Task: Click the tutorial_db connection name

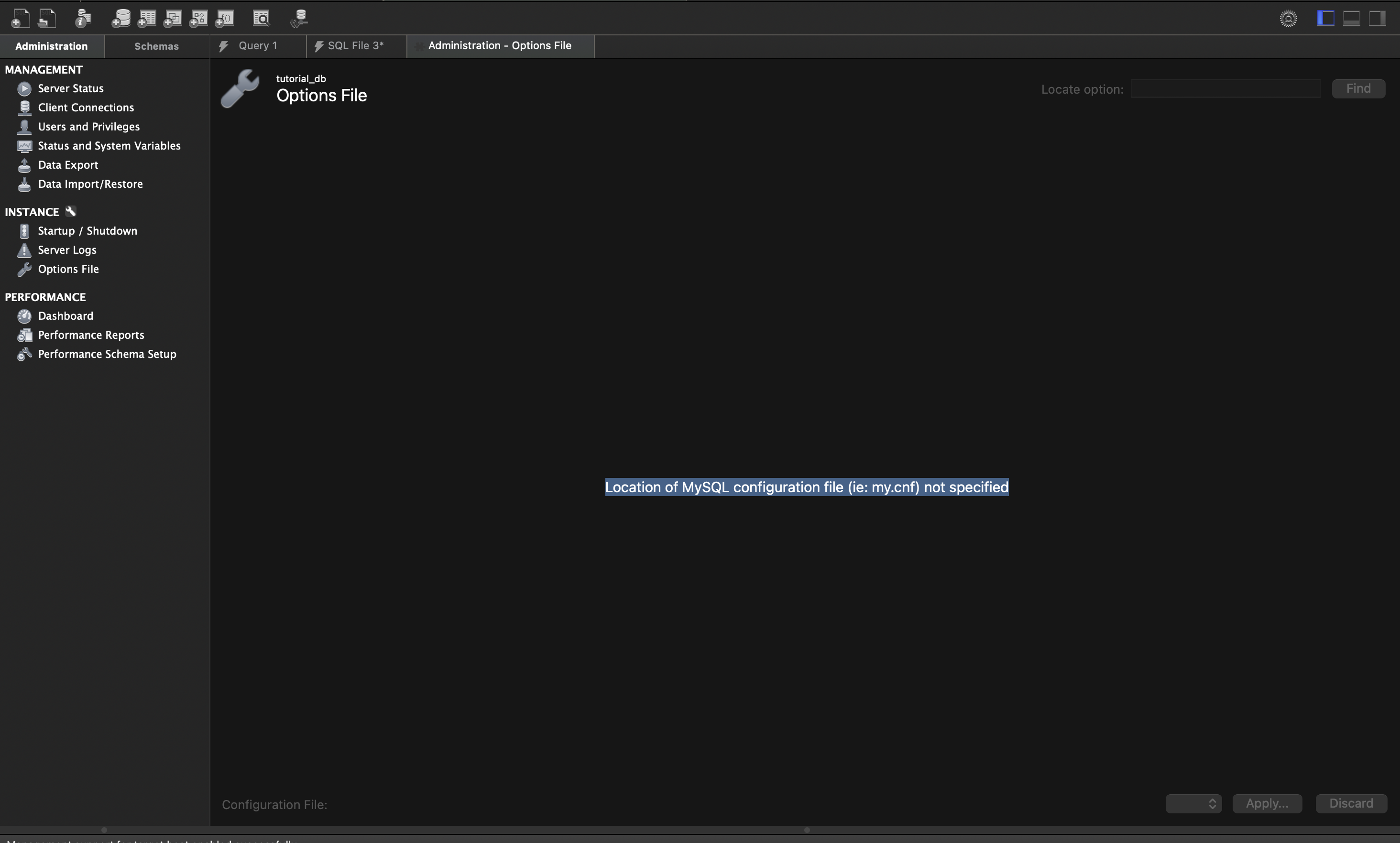Action: (x=301, y=78)
